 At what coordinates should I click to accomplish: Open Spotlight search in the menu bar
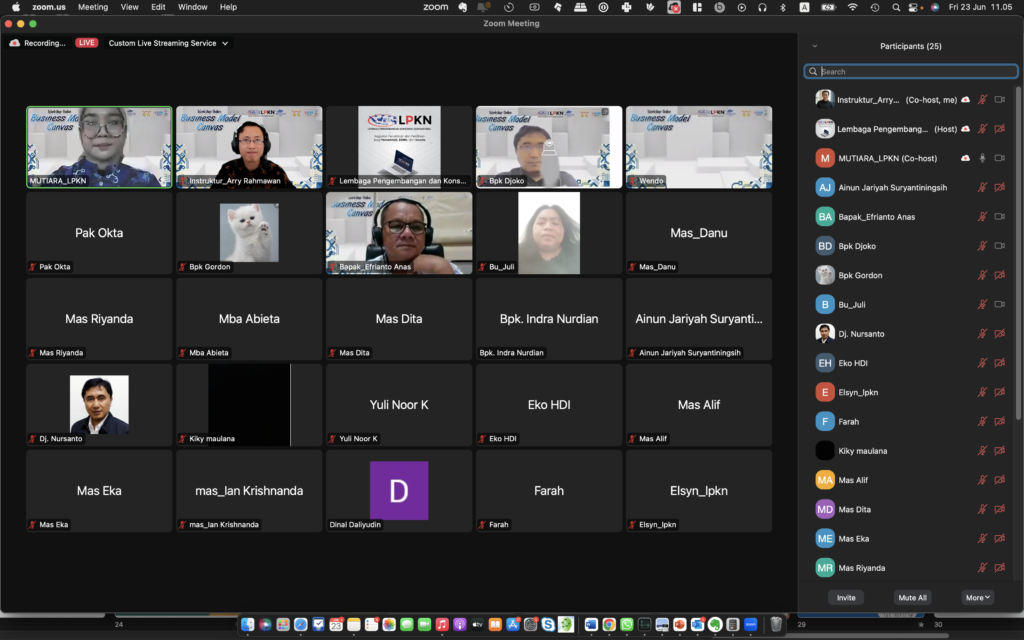click(896, 7)
